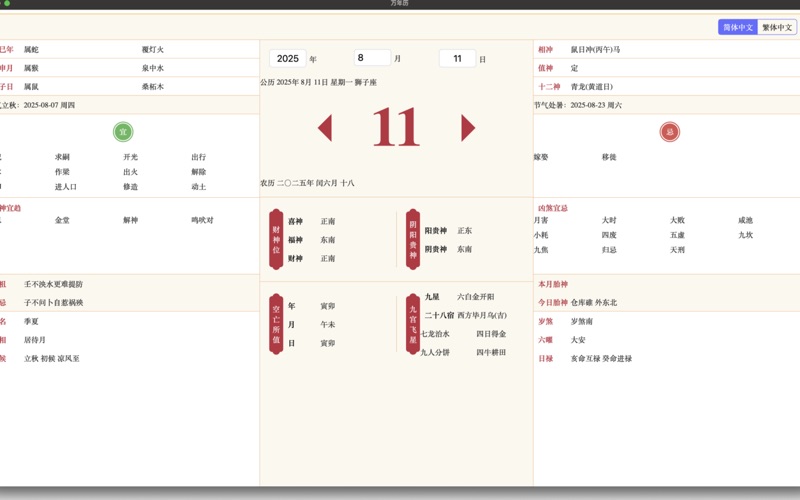Click 阳贵神 正东 row
This screenshot has width=800, height=500.
pyautogui.click(x=448, y=231)
